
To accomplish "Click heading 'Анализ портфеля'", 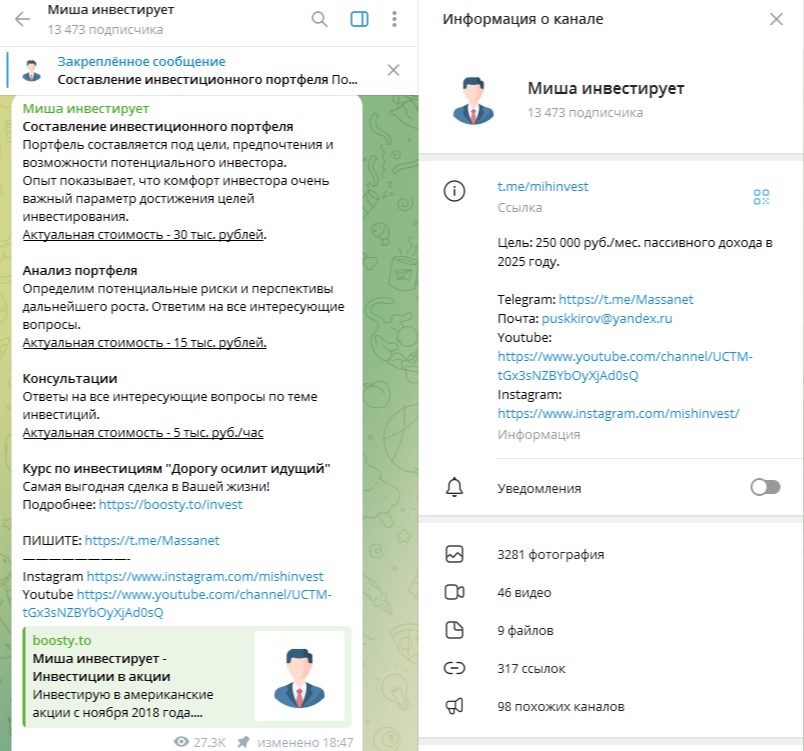I will (80, 270).
